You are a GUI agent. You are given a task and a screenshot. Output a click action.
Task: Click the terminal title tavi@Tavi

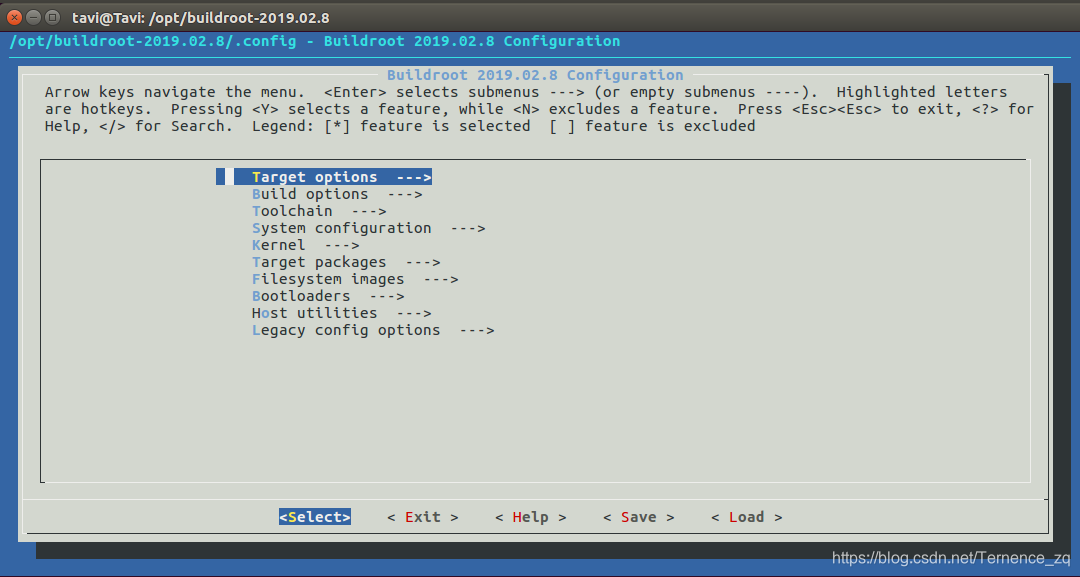200,18
